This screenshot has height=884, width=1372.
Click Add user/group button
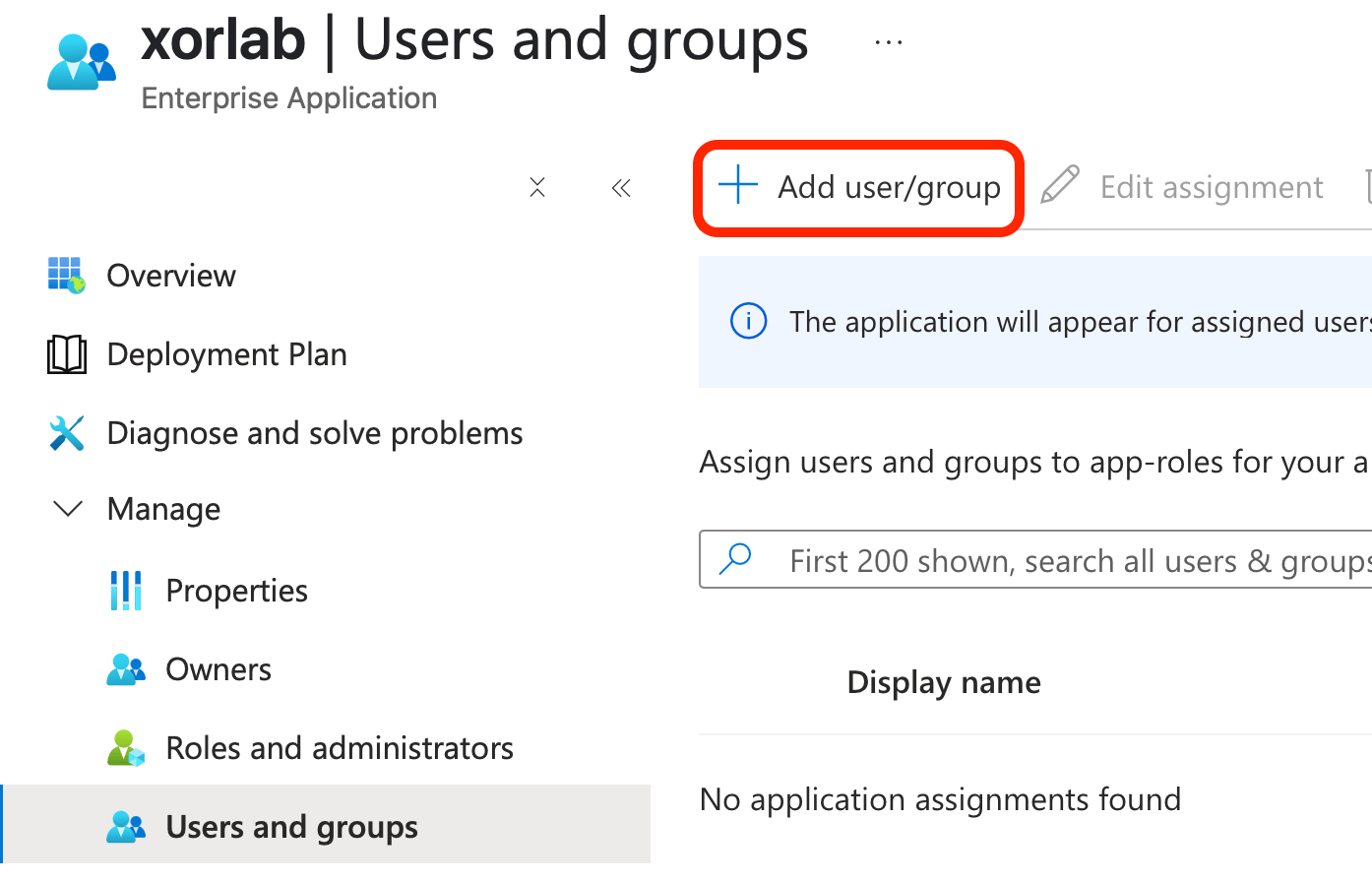[x=859, y=187]
